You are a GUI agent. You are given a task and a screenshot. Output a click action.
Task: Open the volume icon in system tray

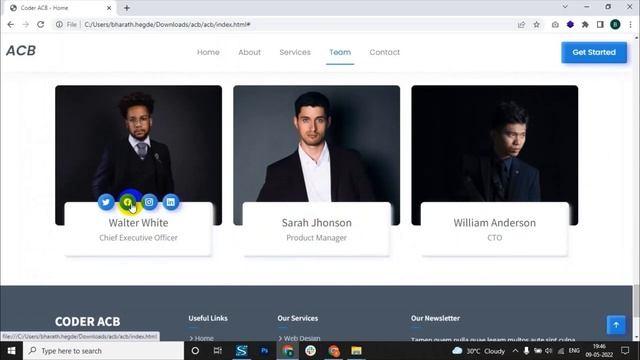click(549, 351)
